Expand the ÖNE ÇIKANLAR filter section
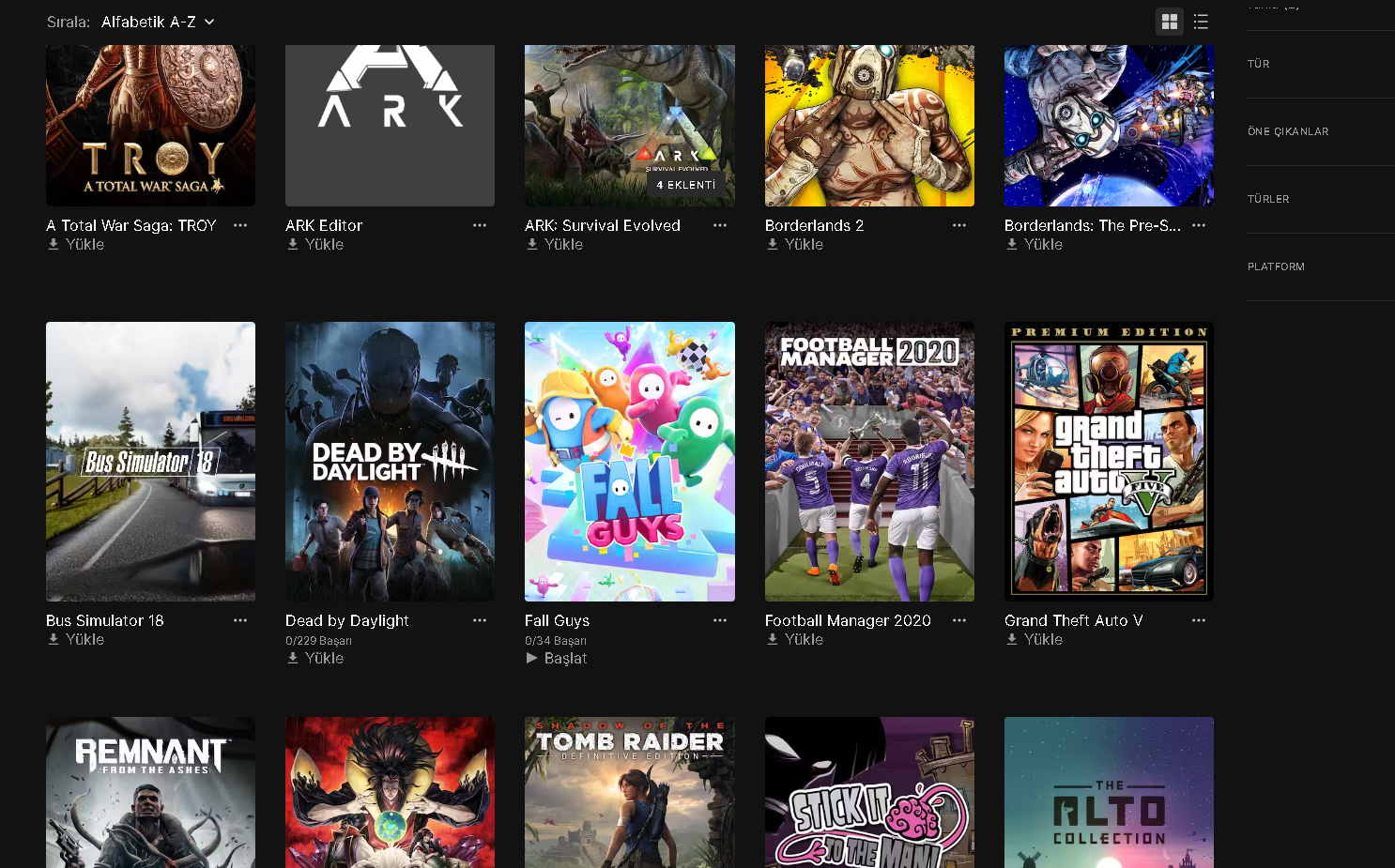 (1321, 131)
